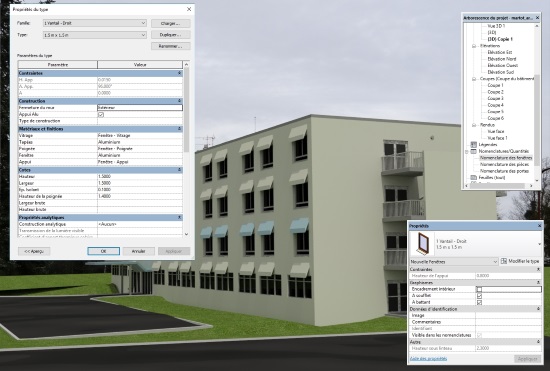
Task: Collapse the Coupes tree node
Action: point(474,79)
